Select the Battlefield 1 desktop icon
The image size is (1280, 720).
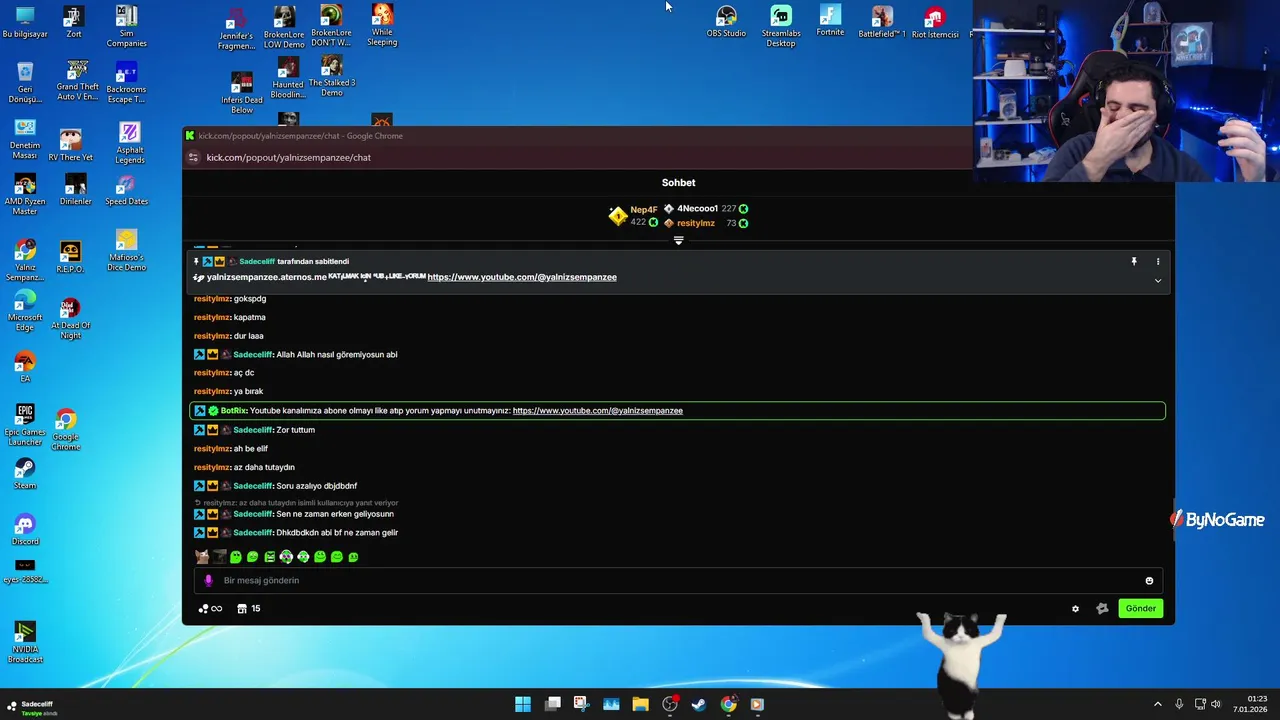(882, 22)
